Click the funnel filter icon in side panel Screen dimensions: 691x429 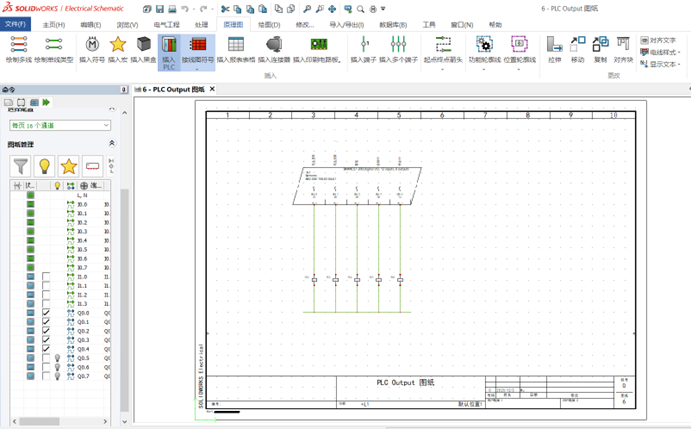(20, 166)
